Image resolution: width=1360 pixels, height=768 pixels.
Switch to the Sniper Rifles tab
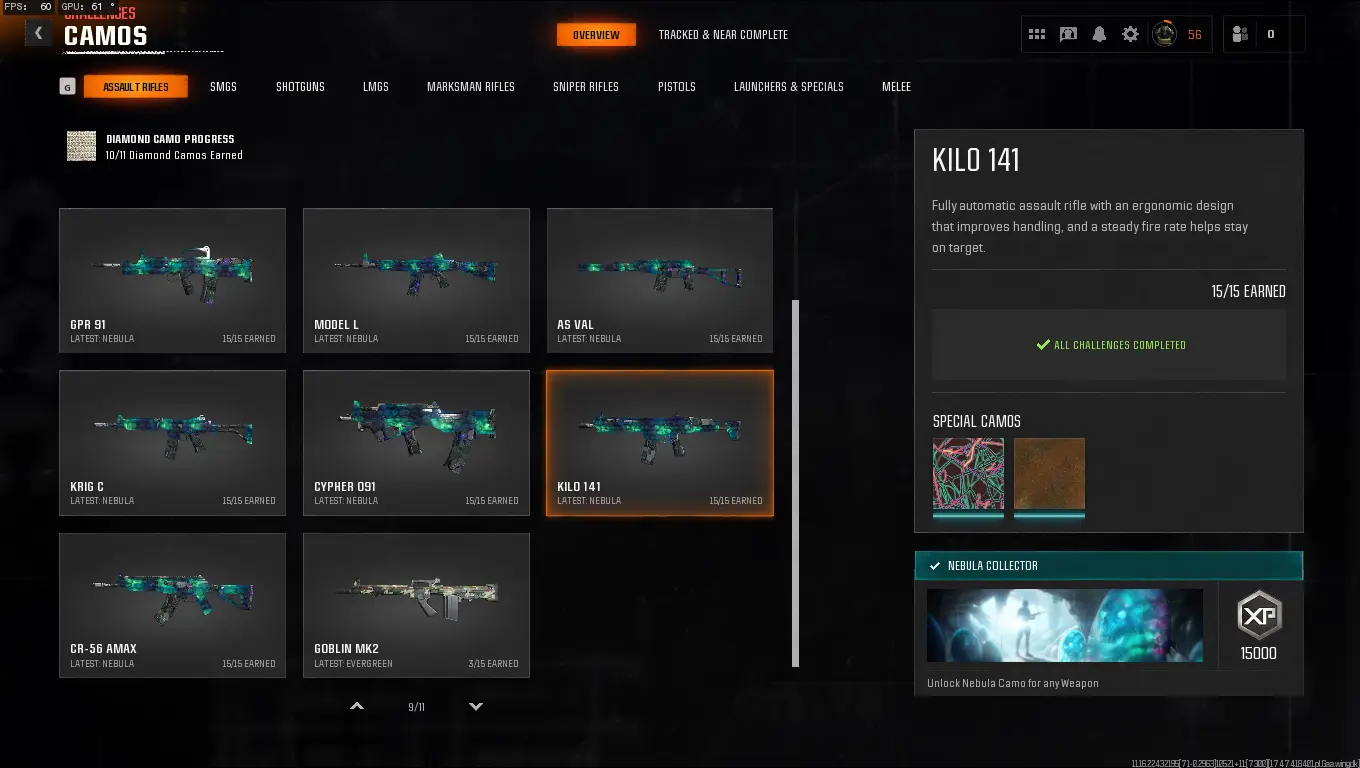pos(586,87)
